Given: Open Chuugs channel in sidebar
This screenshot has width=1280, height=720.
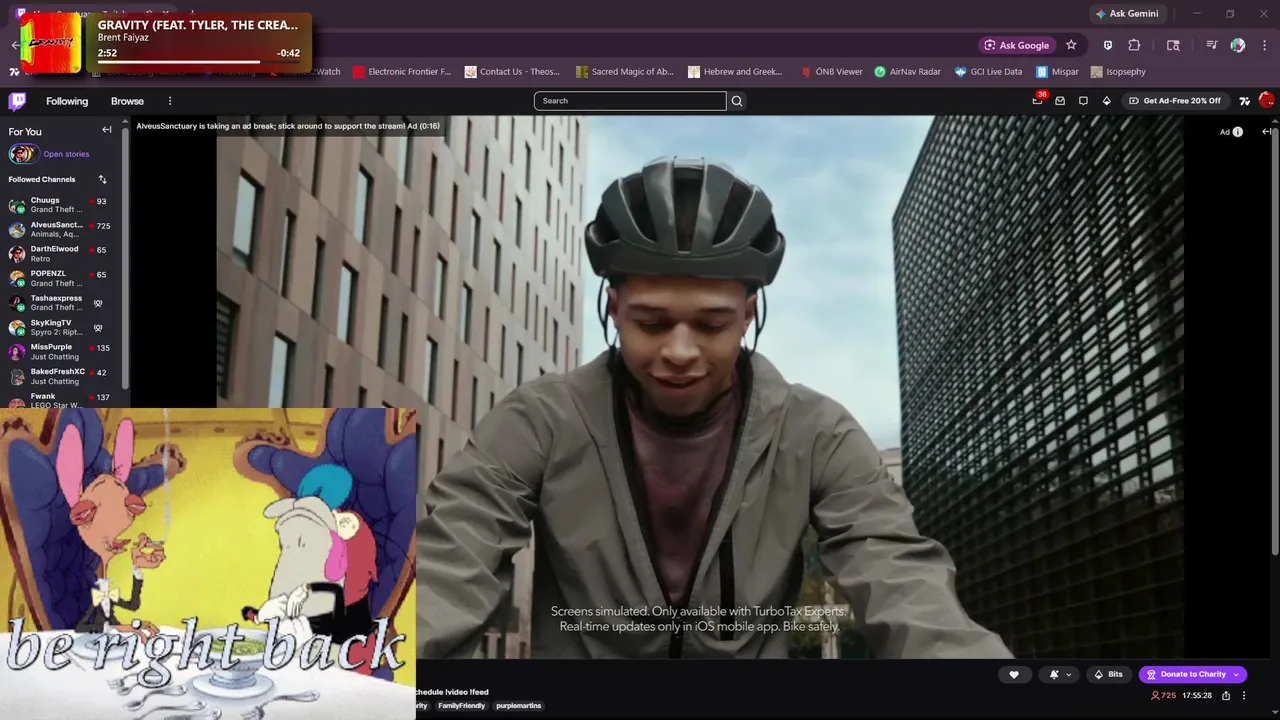Looking at the screenshot, I should (x=62, y=205).
